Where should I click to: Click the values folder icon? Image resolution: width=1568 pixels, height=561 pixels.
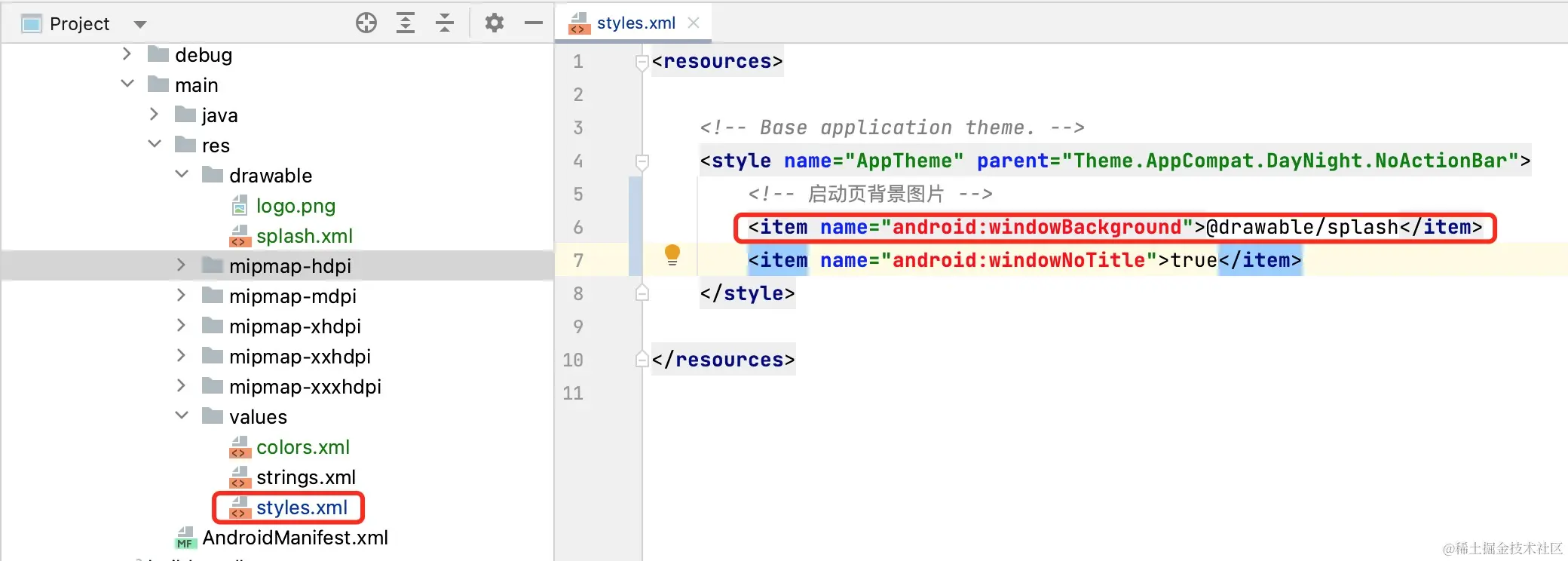click(x=213, y=416)
